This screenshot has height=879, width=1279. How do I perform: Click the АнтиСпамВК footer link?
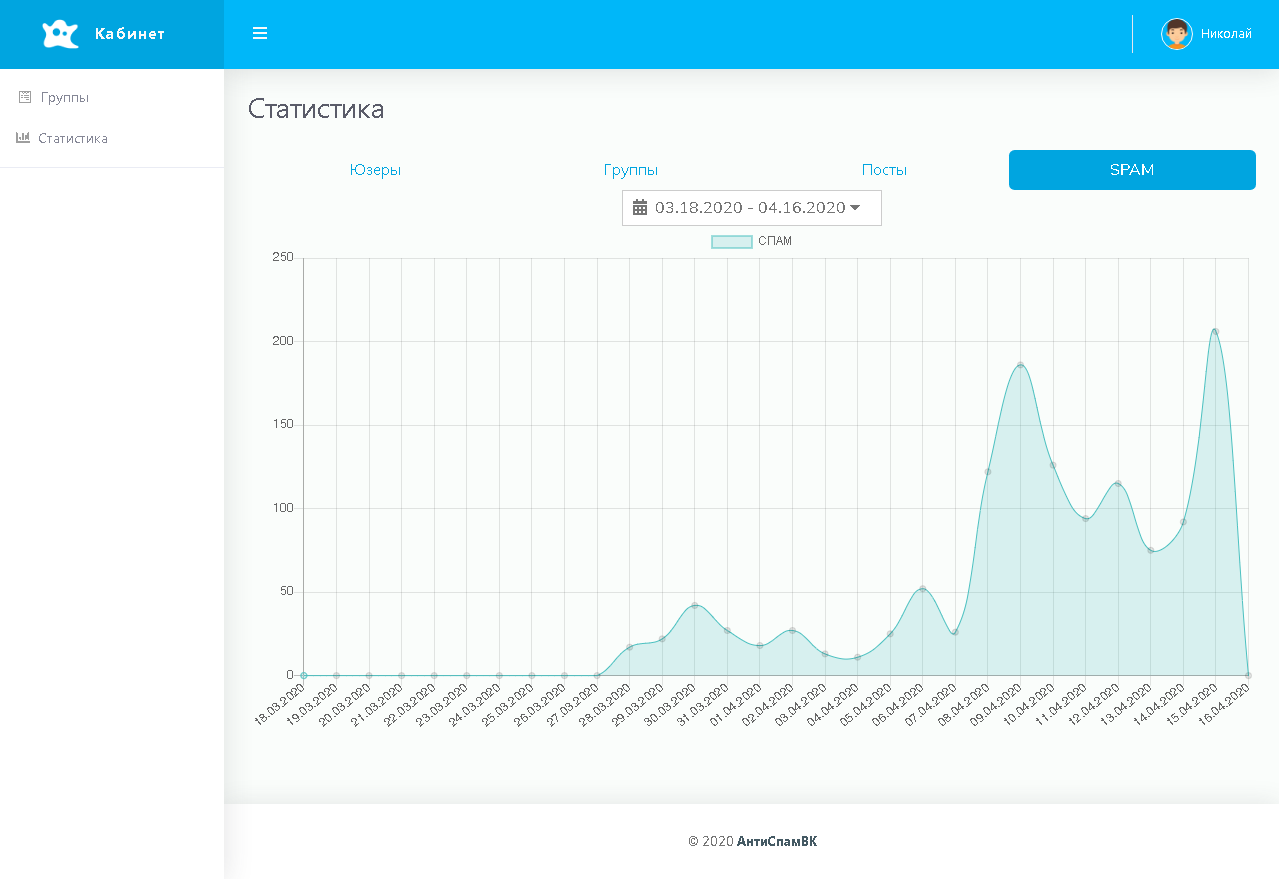pyautogui.click(x=777, y=841)
